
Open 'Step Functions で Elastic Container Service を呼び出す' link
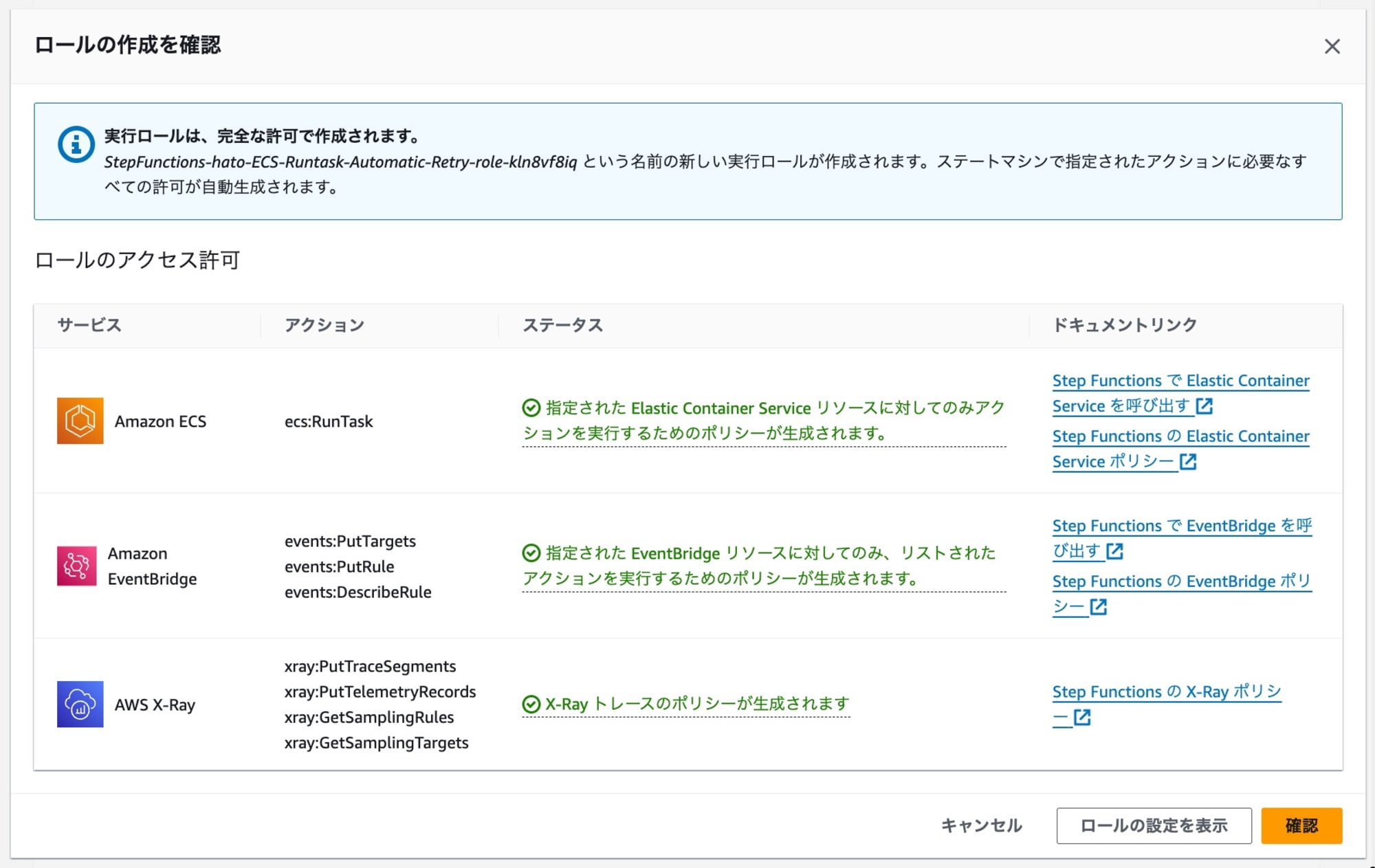[1180, 393]
